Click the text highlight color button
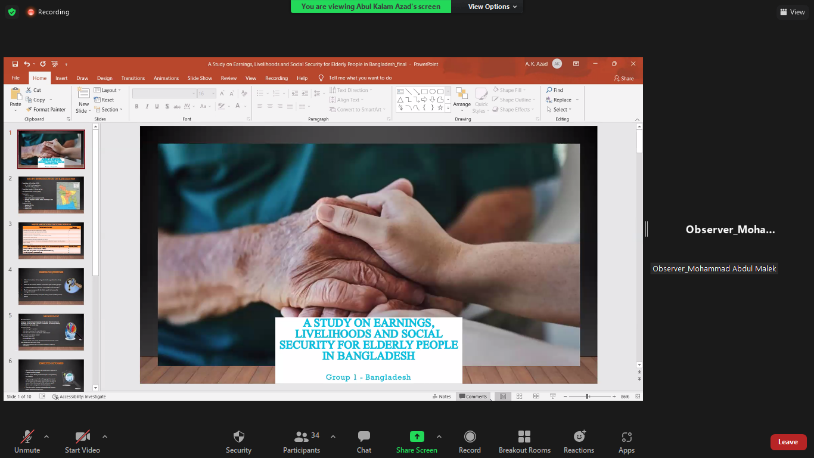The width and height of the screenshot is (814, 458). (x=222, y=106)
